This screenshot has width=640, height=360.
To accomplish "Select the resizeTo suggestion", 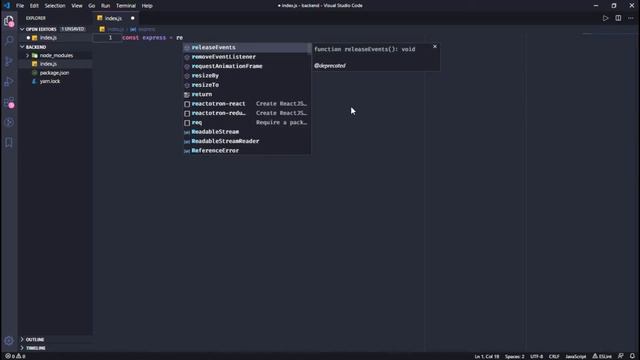I will [x=247, y=85].
